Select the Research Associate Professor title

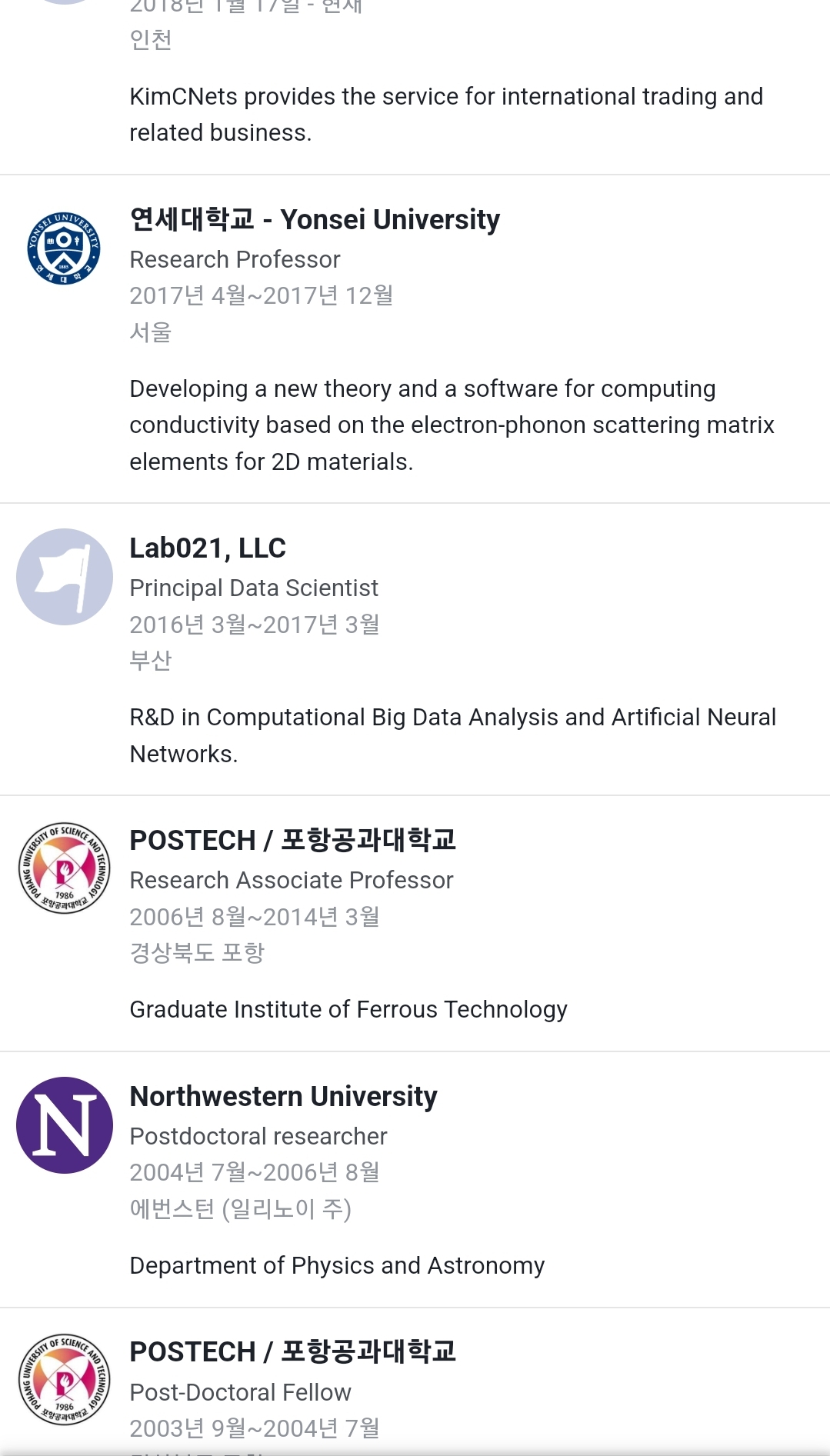click(292, 880)
